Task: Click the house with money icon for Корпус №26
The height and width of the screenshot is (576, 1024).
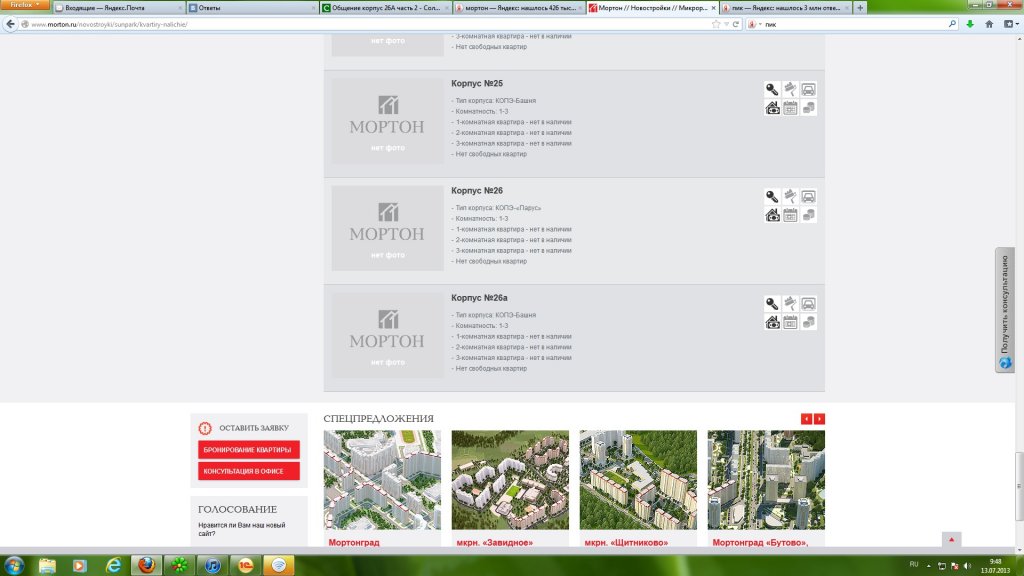Action: pos(772,215)
